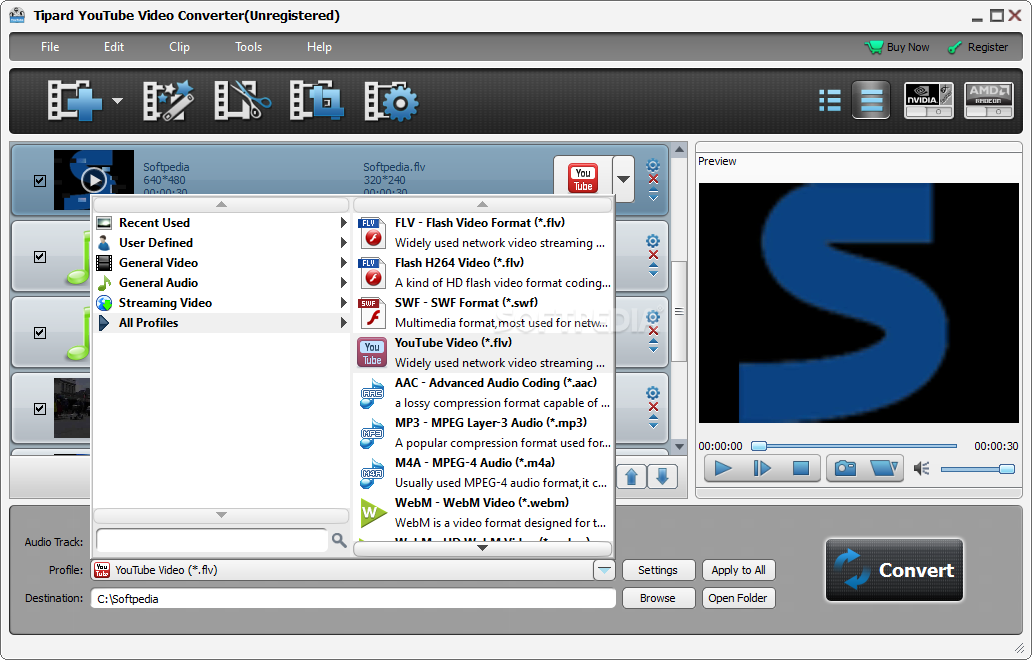Click the Destination path field

353,599
